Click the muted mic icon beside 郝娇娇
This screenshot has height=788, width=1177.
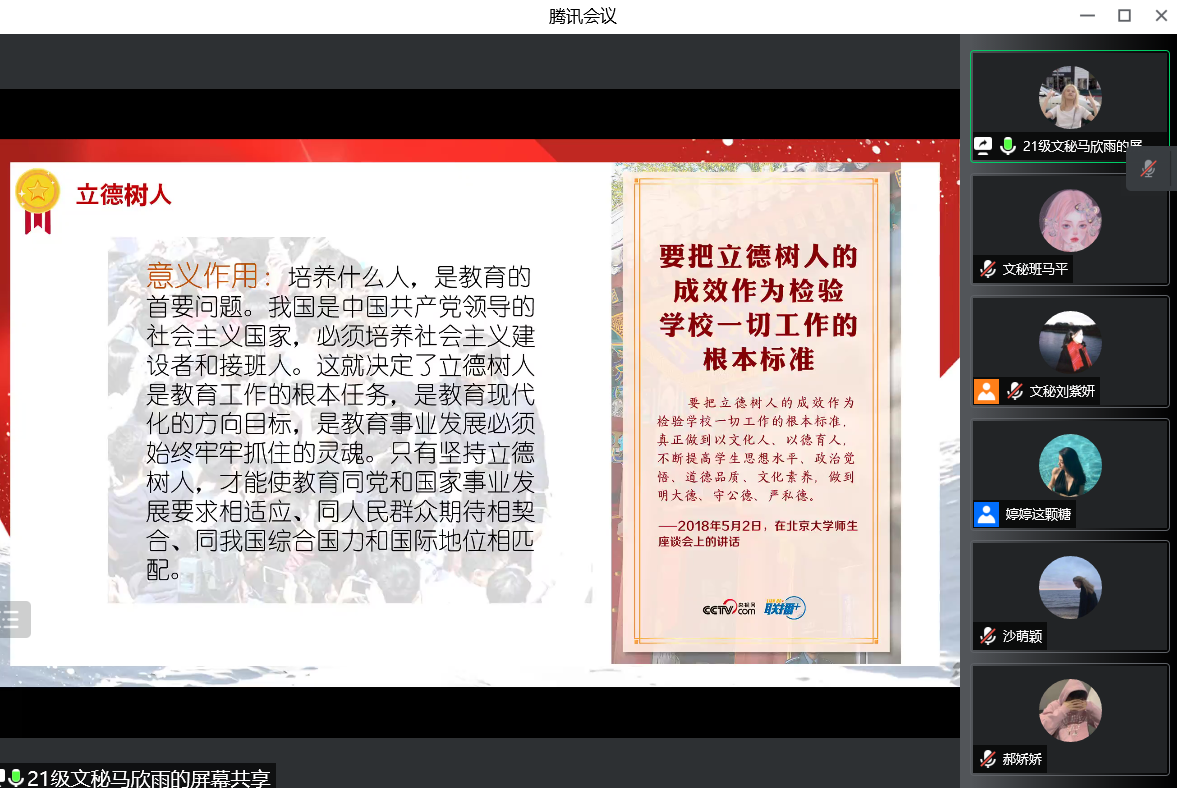(988, 759)
